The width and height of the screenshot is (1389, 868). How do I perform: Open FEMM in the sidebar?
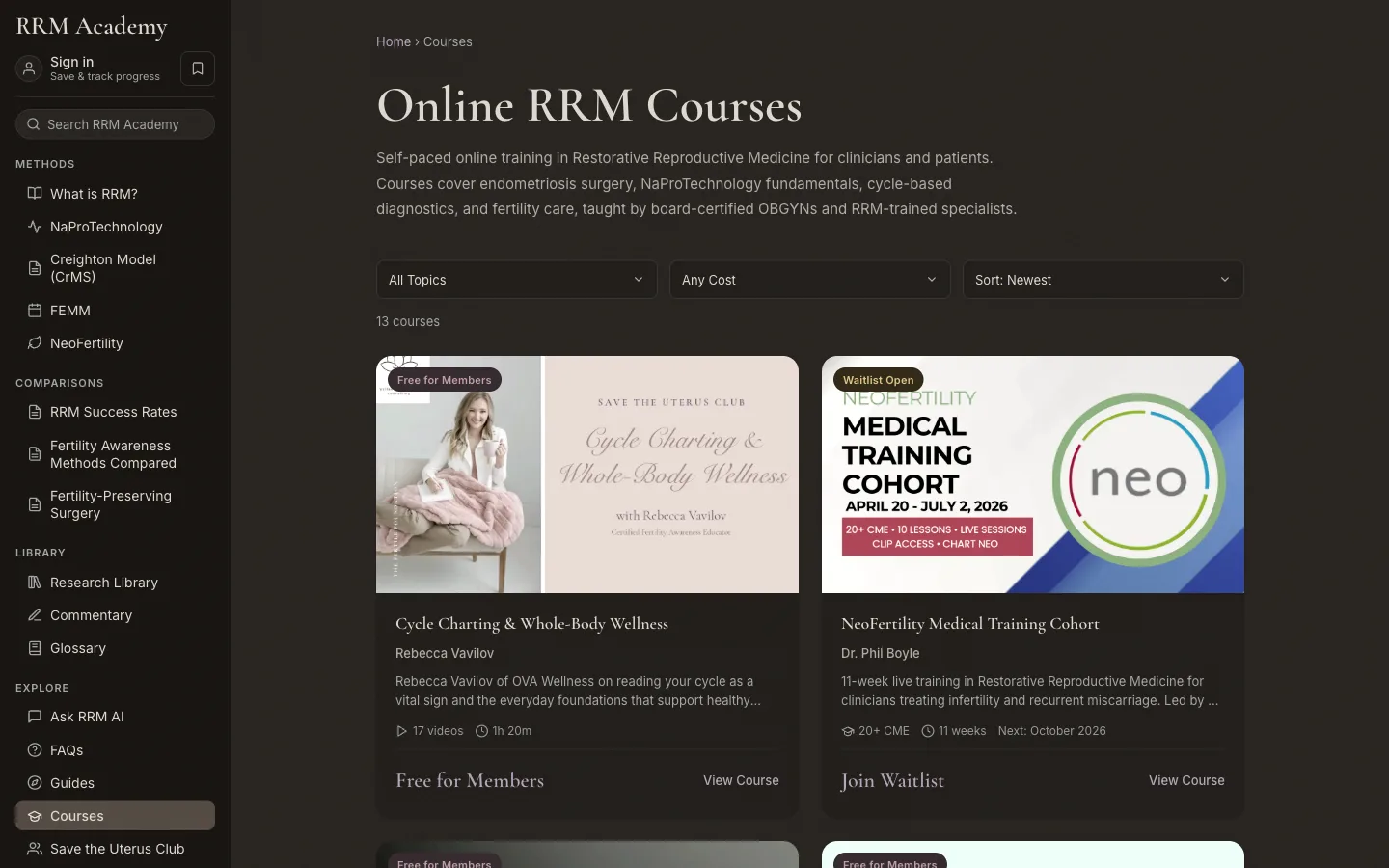click(x=115, y=311)
